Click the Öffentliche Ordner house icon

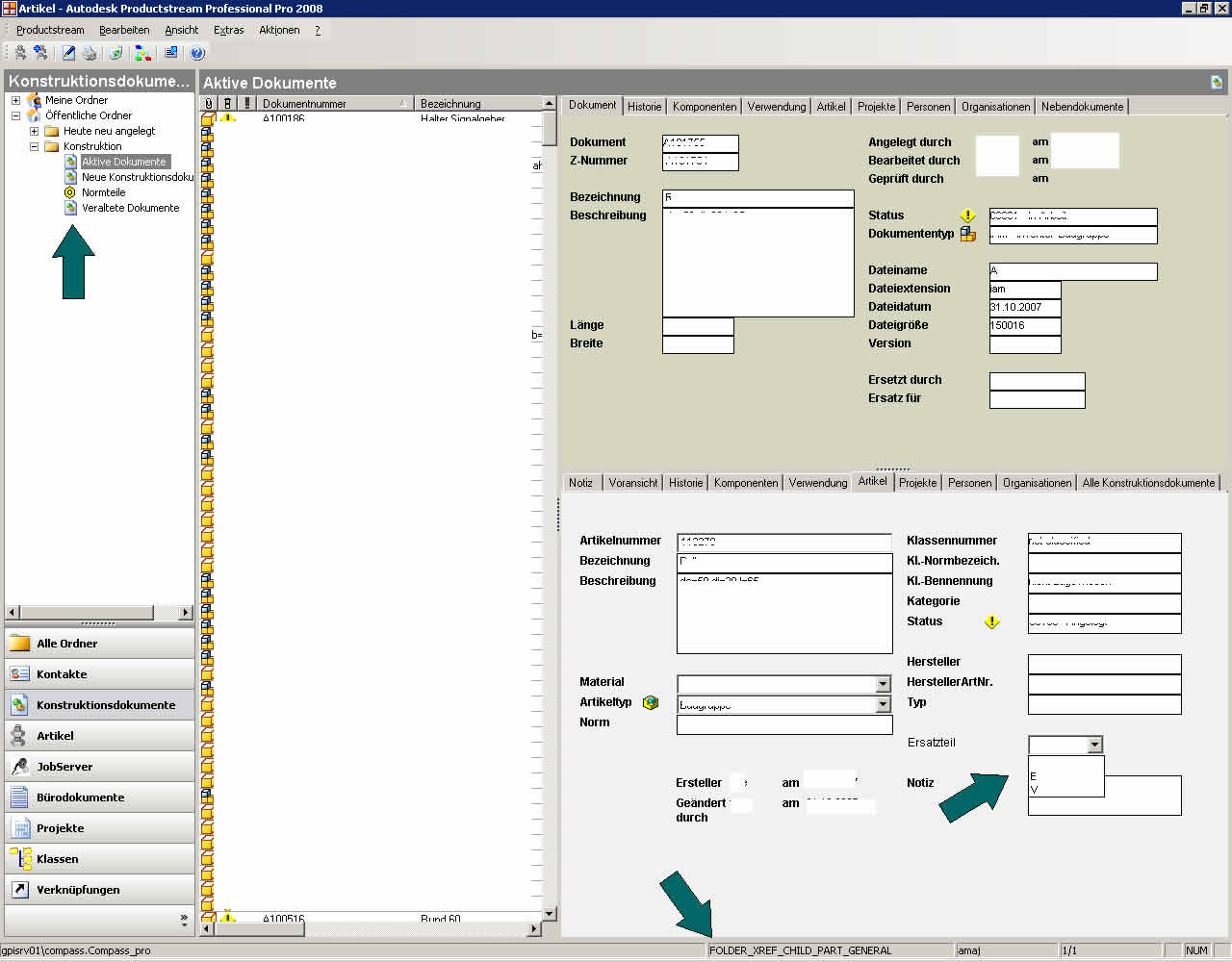click(x=35, y=115)
